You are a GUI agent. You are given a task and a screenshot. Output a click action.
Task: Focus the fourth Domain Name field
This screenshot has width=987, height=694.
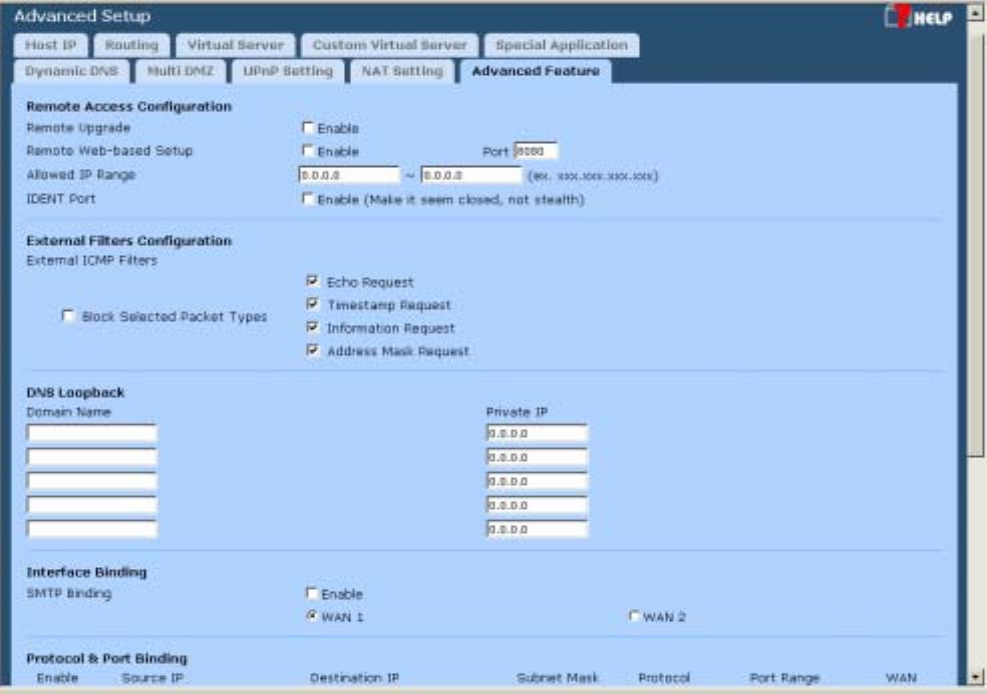pyautogui.click(x=92, y=505)
